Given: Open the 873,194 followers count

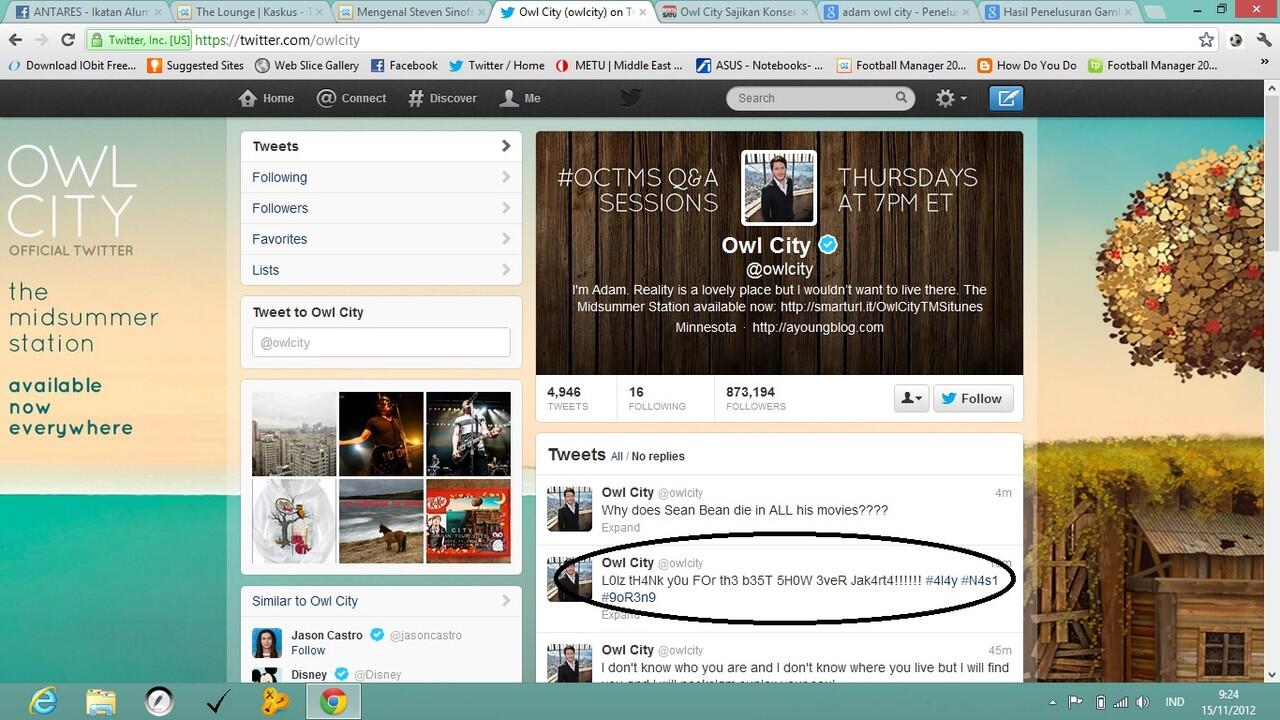Looking at the screenshot, I should point(756,398).
